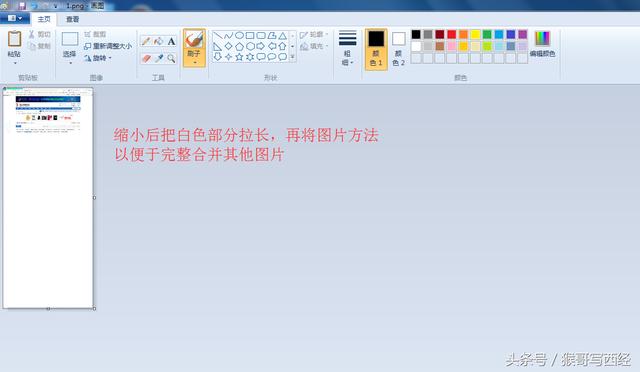Activate 颜色 1 foreground color

(x=376, y=49)
